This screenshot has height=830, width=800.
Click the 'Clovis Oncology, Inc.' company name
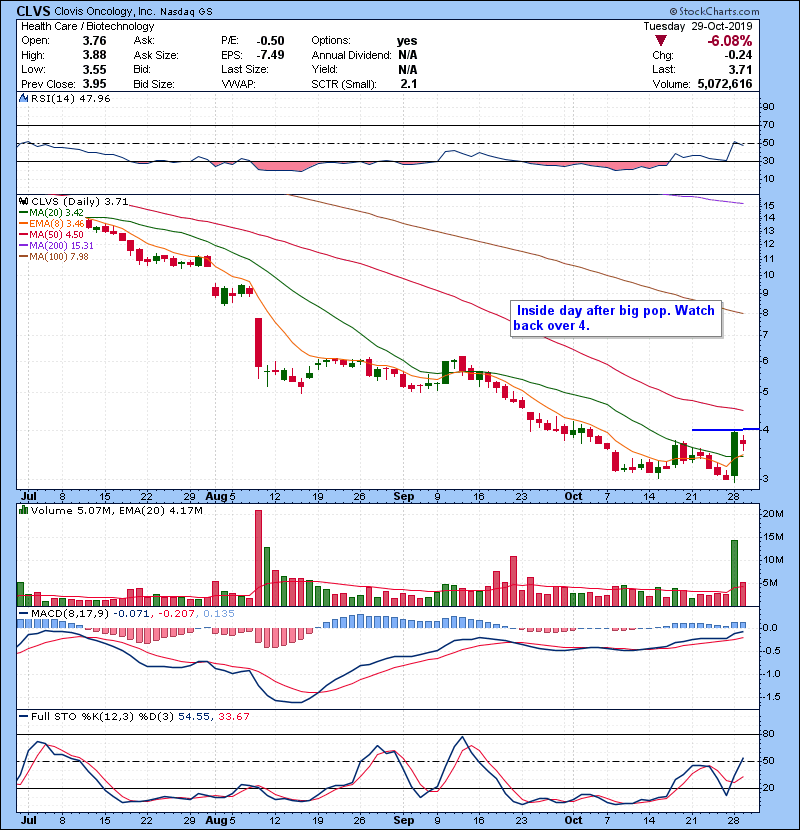105,11
